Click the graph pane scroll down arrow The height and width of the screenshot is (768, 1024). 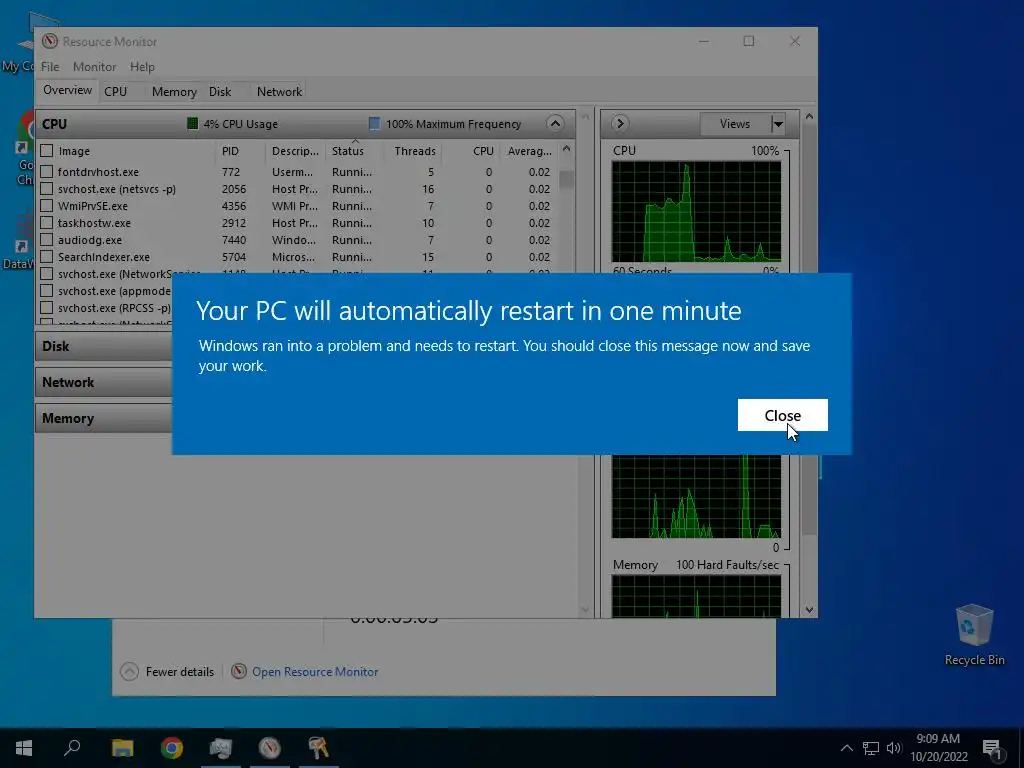pyautogui.click(x=809, y=610)
